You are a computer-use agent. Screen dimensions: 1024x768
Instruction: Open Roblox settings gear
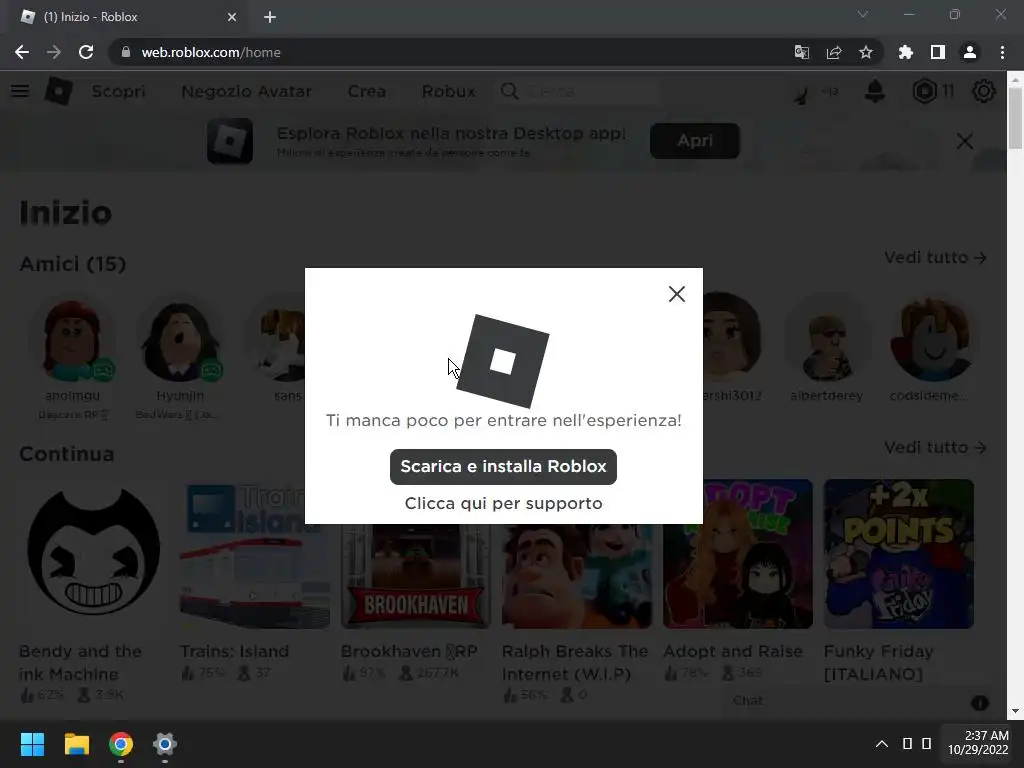tap(983, 91)
